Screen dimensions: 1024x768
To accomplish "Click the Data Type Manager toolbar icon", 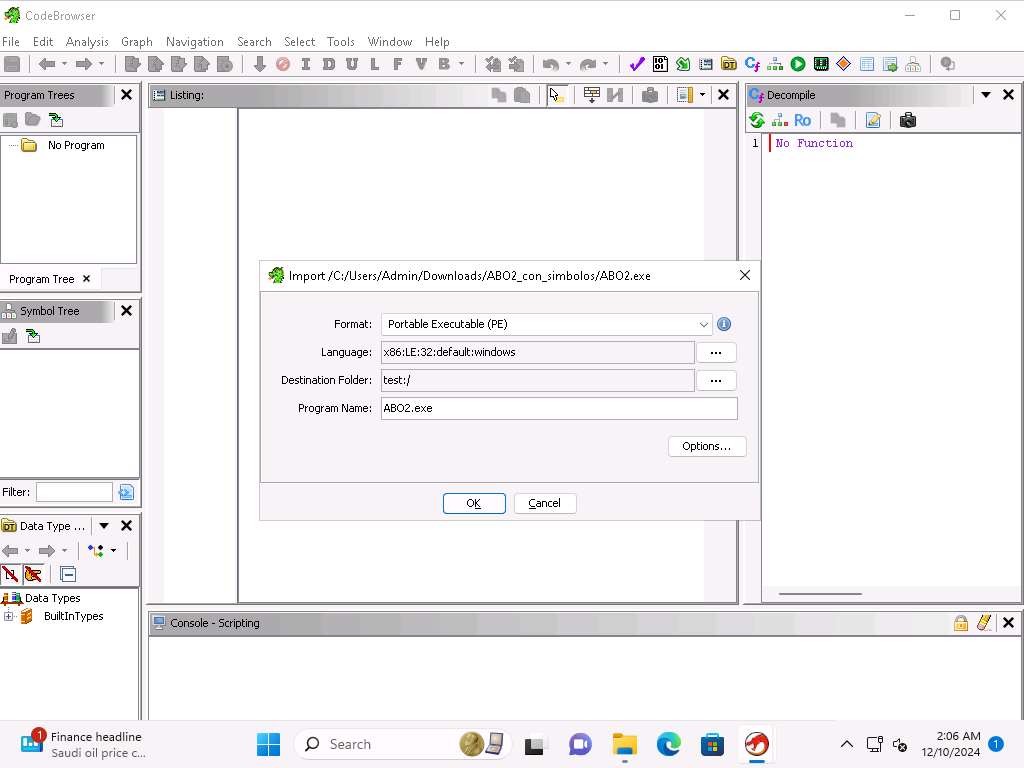I will [x=729, y=64].
